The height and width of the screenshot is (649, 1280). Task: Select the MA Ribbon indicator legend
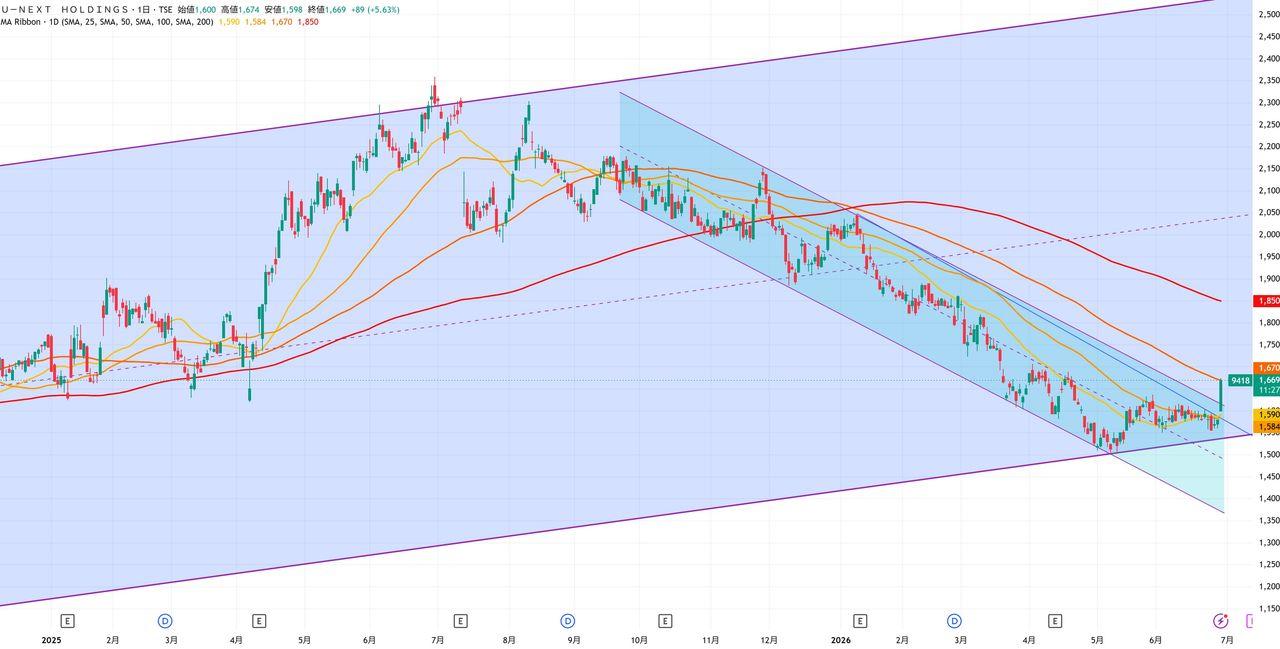point(107,22)
